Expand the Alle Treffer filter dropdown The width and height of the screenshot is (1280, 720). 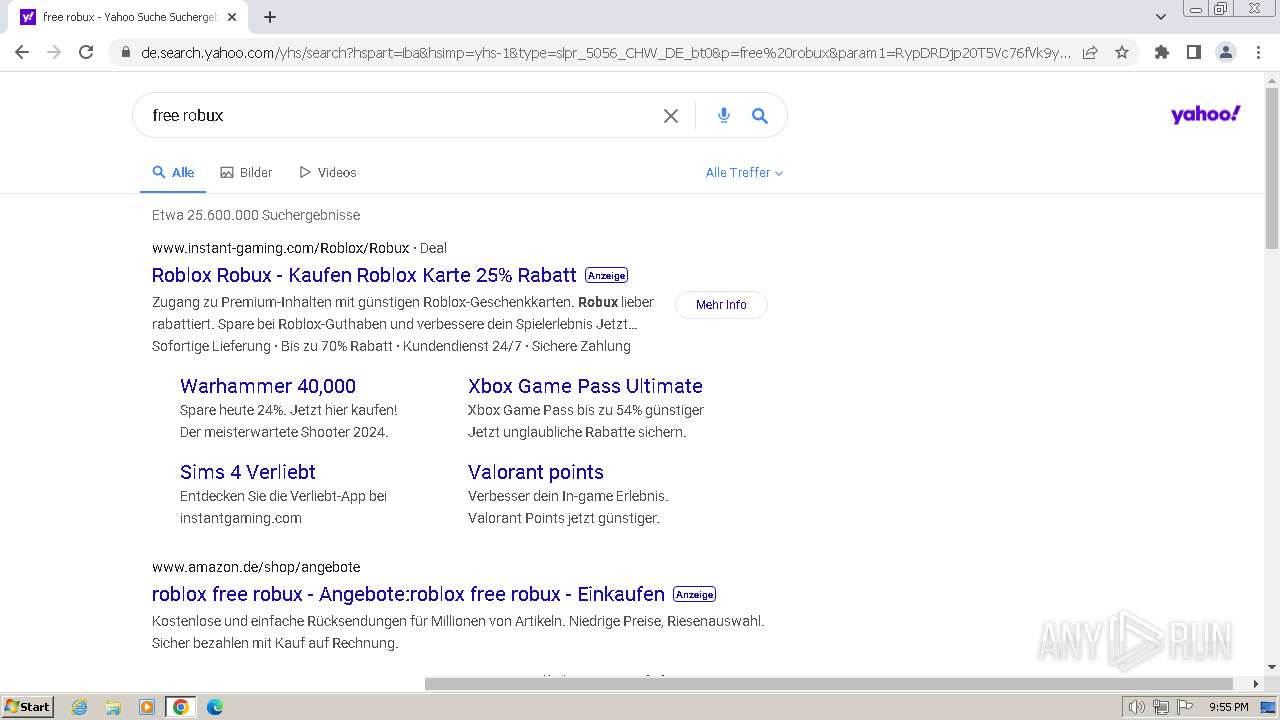tap(744, 173)
